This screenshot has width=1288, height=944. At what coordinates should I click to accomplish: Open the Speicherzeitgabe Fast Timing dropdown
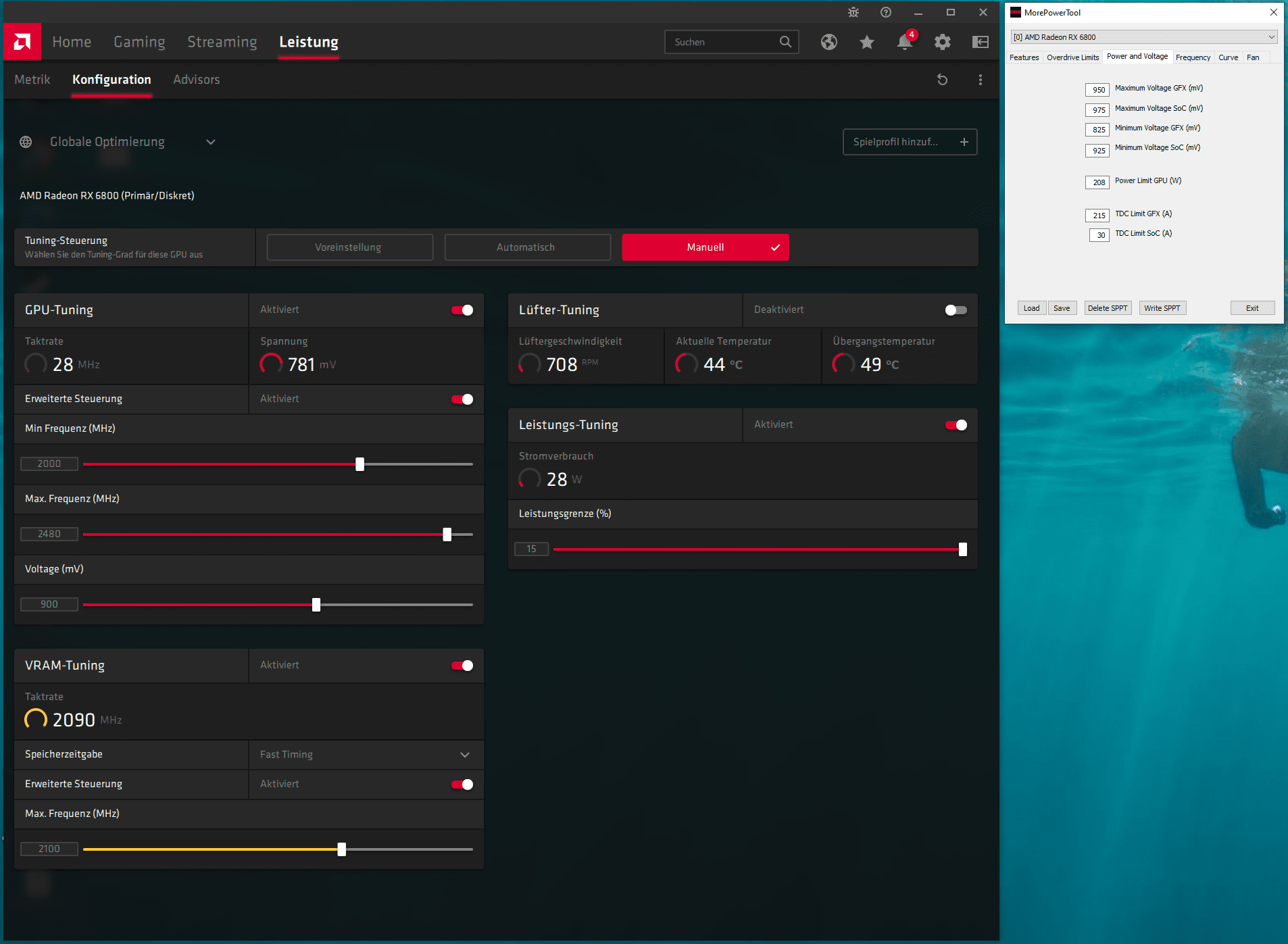[x=366, y=755]
